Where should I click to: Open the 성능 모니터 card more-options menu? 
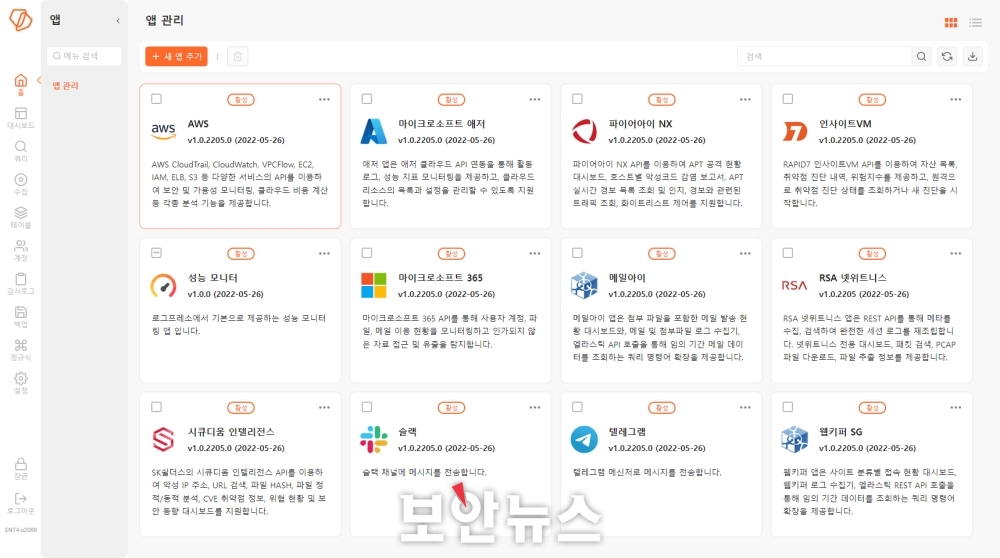click(325, 254)
